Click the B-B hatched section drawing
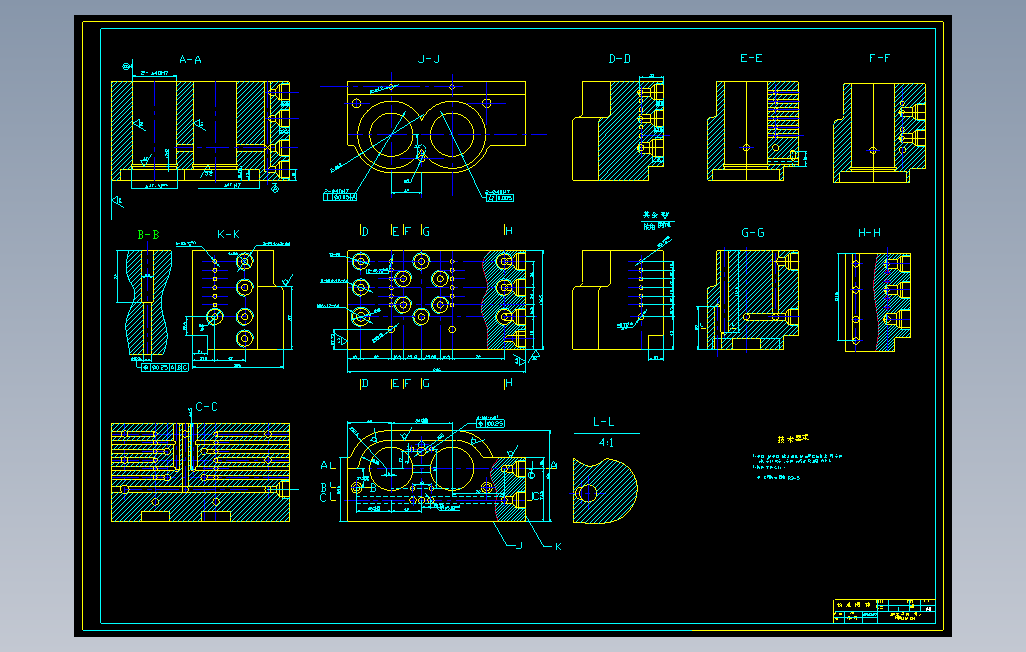 (149, 303)
